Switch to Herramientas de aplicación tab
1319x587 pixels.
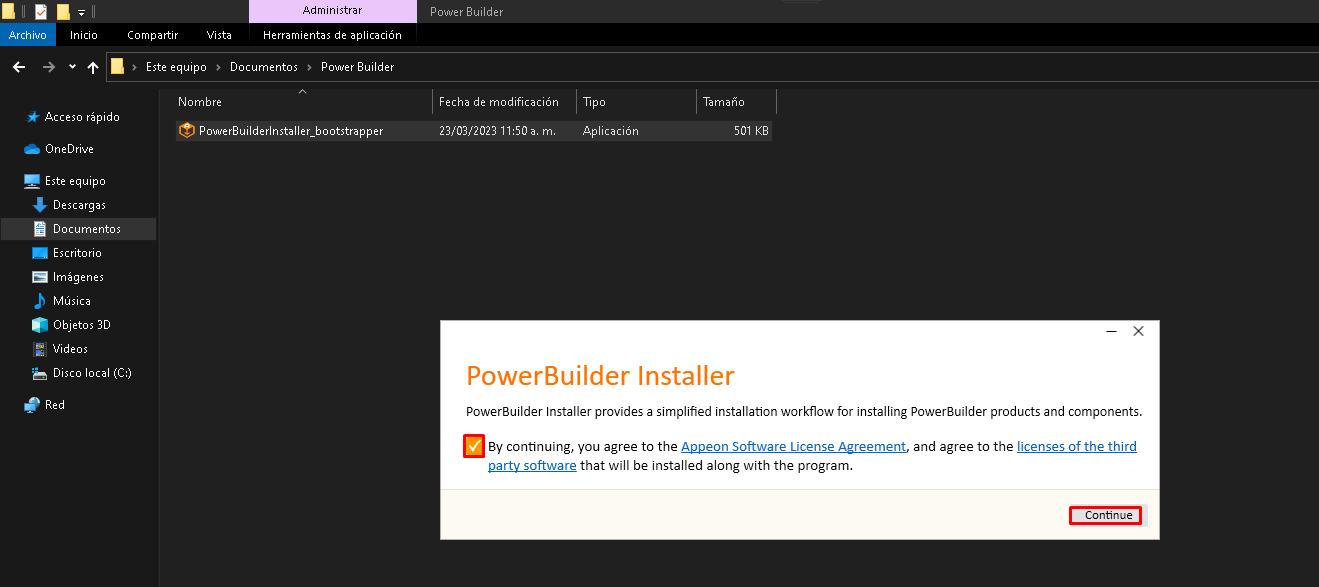[x=332, y=35]
